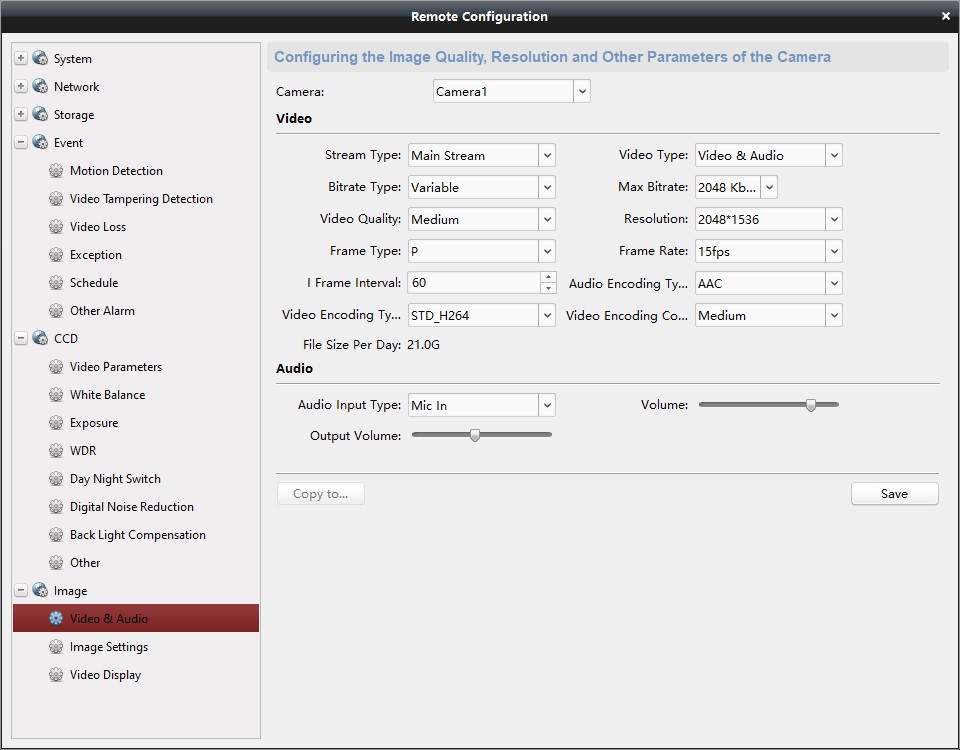Select the Video Display gear icon
This screenshot has width=960, height=750.
click(x=56, y=674)
